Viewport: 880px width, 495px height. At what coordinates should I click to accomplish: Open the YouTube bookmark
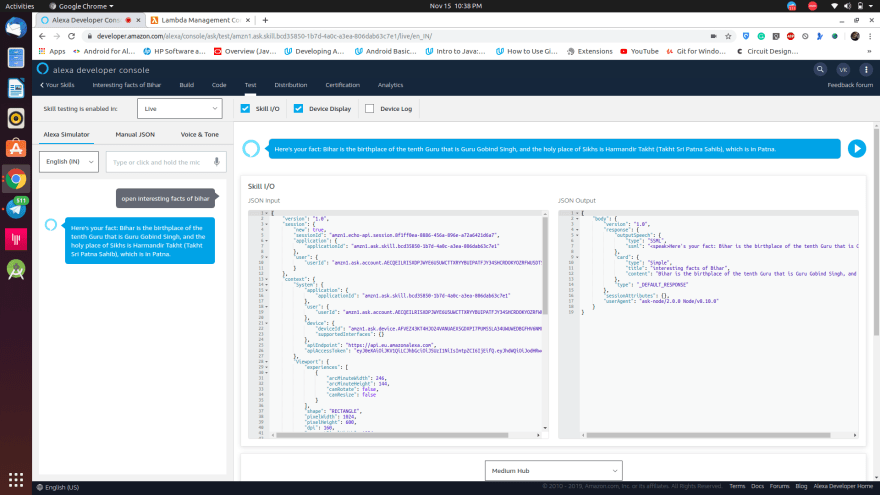639,51
